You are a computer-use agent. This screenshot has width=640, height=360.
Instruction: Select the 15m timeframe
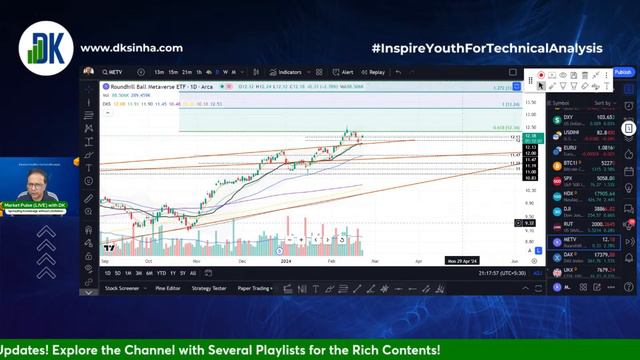(x=173, y=72)
